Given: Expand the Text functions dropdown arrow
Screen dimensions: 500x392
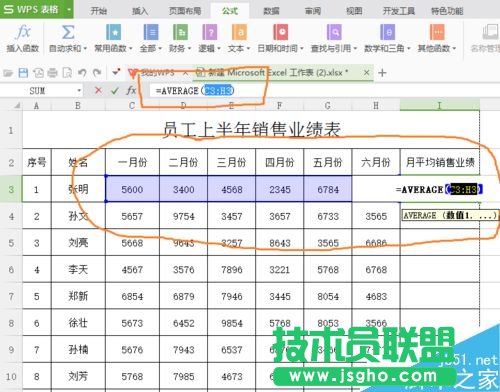Looking at the screenshot, I should (x=248, y=49).
